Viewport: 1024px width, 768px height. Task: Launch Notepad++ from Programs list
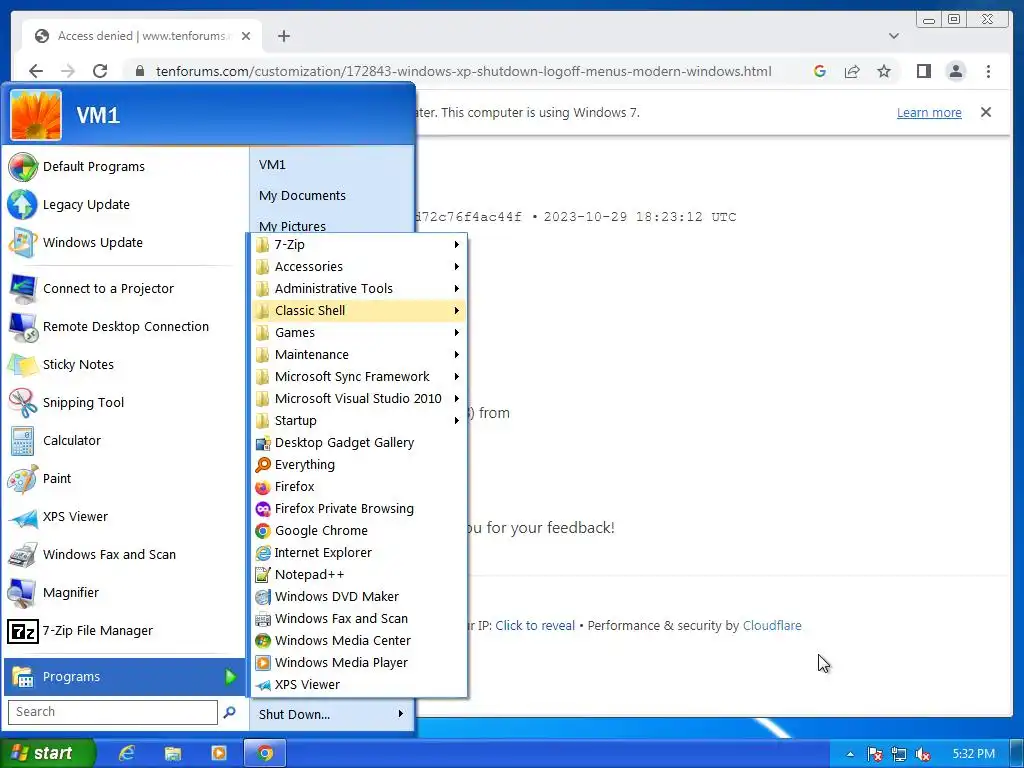click(358, 575)
